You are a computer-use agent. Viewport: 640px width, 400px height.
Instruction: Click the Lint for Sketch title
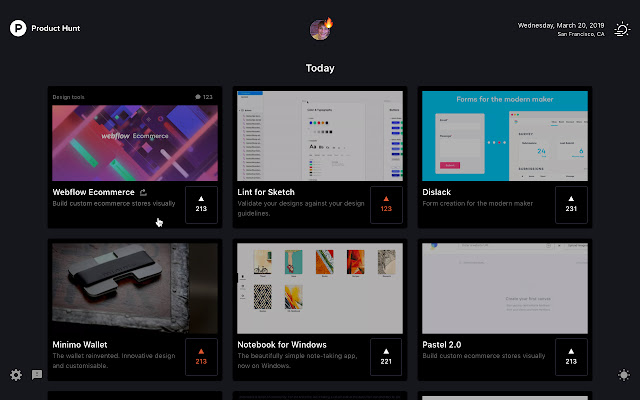click(266, 192)
